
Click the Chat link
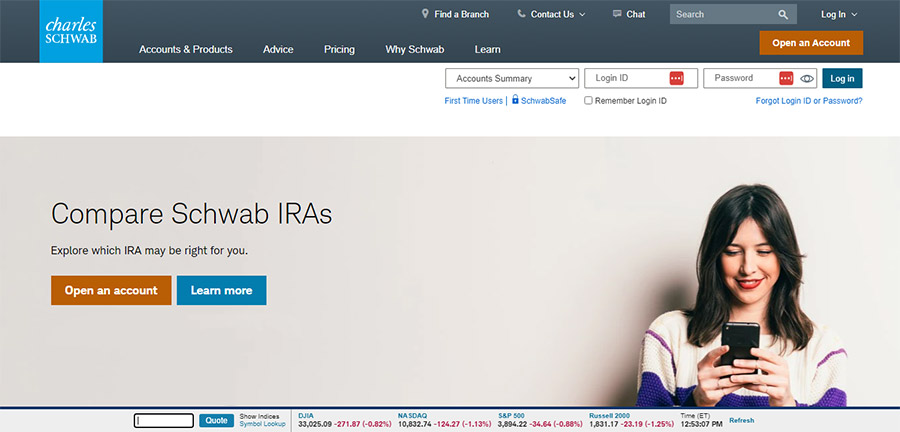tap(636, 14)
